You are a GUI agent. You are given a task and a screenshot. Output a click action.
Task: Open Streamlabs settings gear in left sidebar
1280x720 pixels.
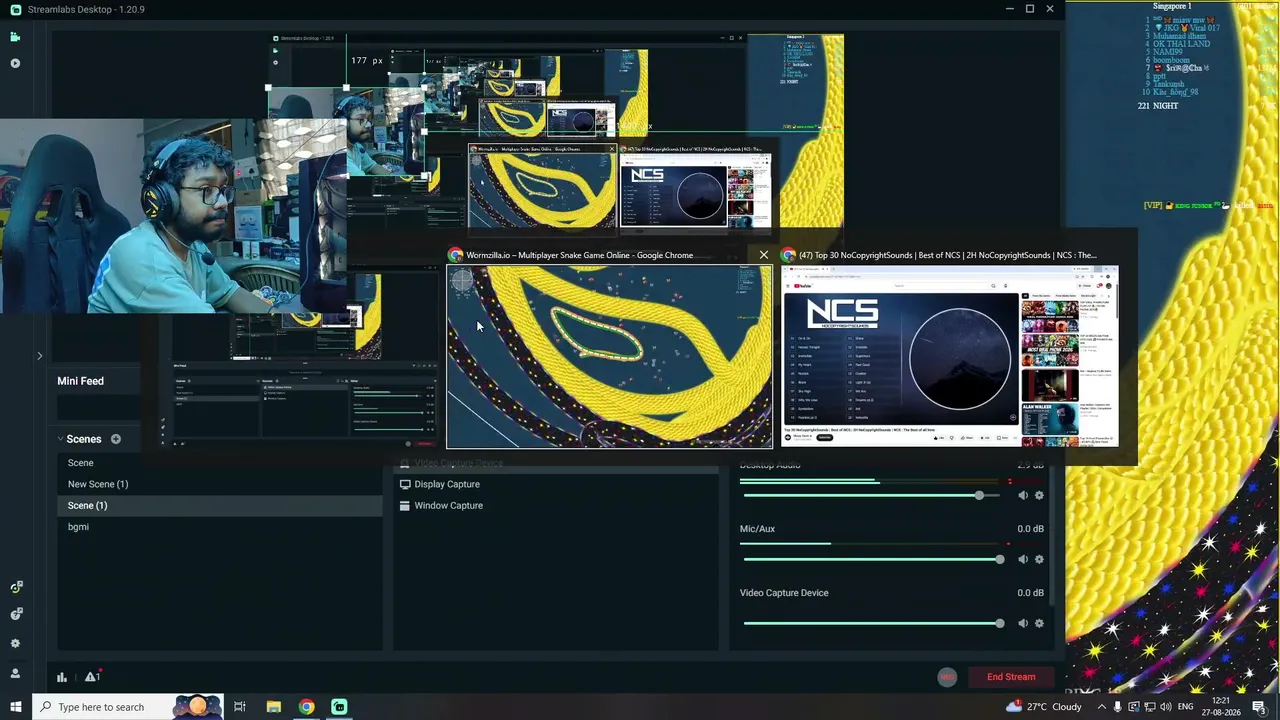pos(15,643)
